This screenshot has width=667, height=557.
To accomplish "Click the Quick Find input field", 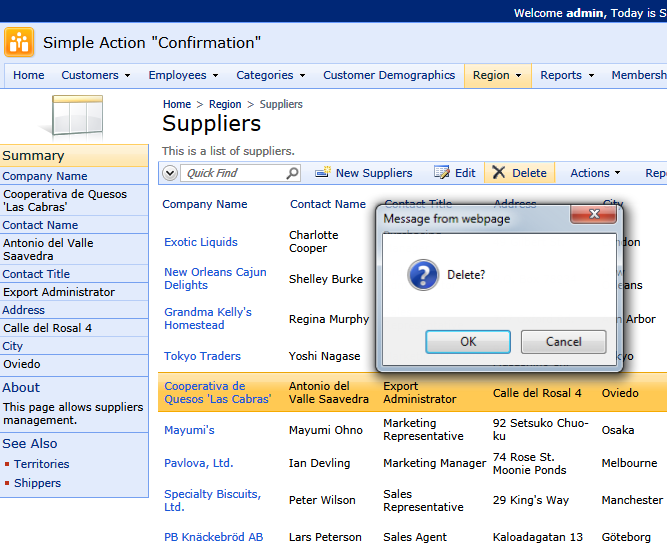I will coord(234,173).
